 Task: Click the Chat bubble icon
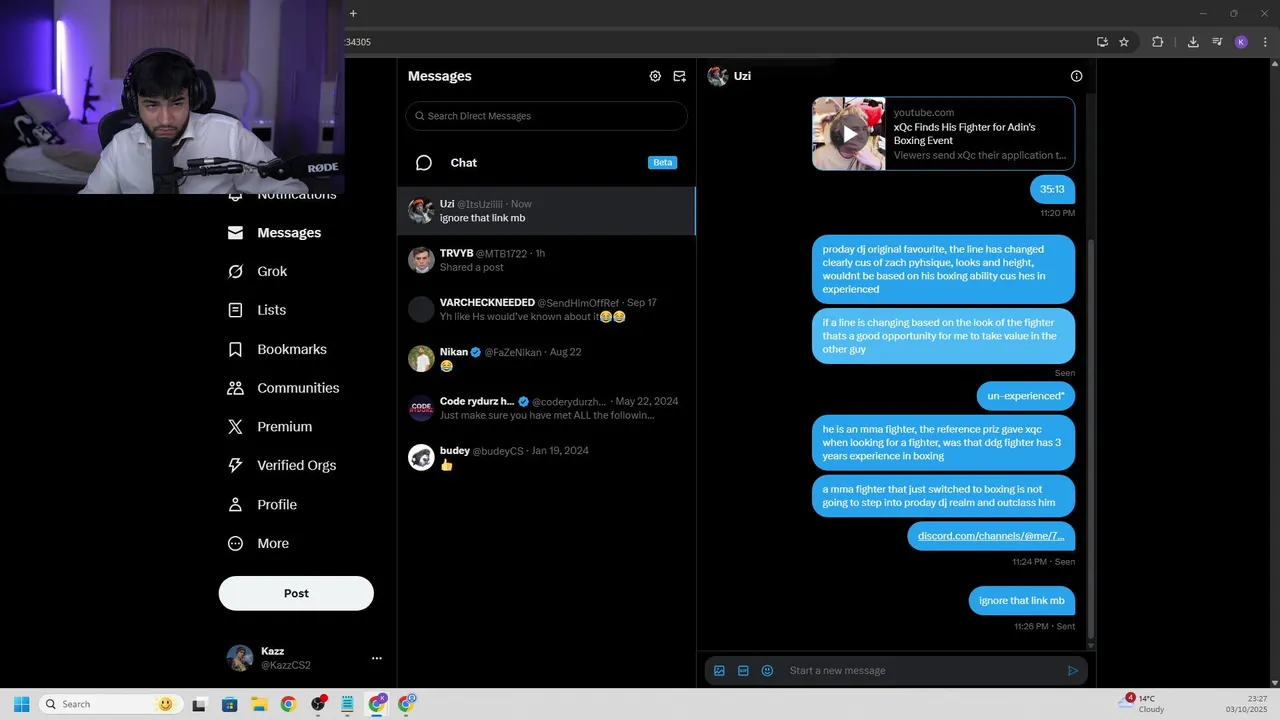tap(424, 163)
